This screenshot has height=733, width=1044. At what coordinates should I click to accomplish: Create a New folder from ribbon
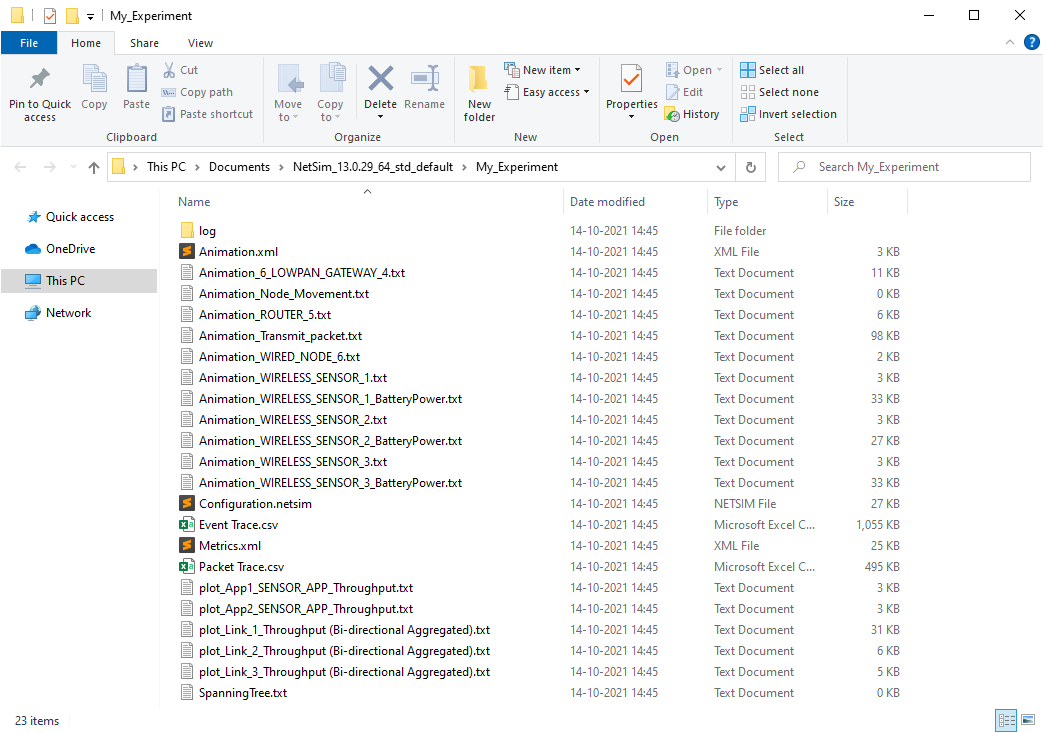[x=479, y=93]
